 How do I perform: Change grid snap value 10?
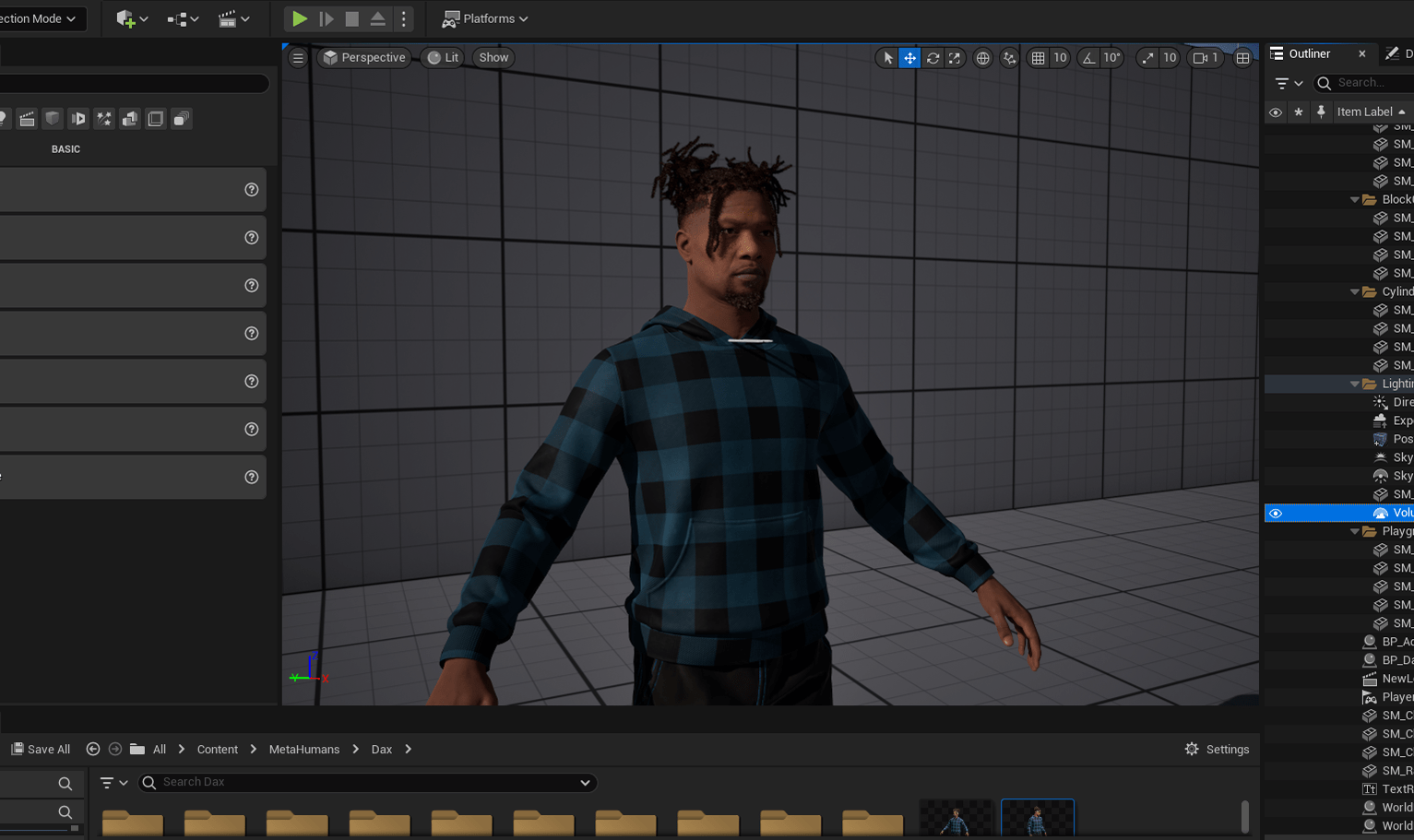pyautogui.click(x=1060, y=58)
